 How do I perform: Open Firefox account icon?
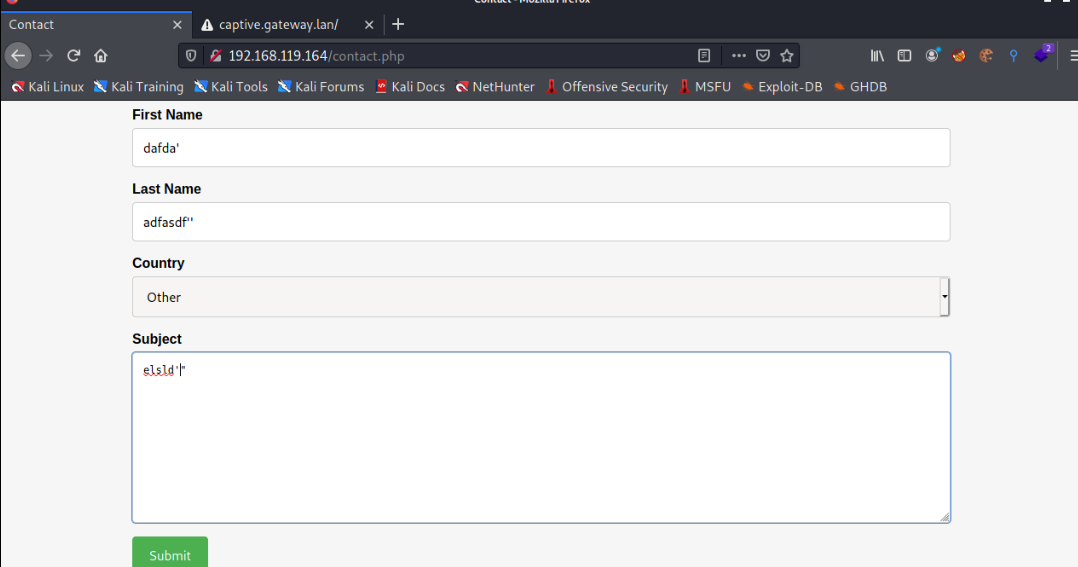[932, 56]
